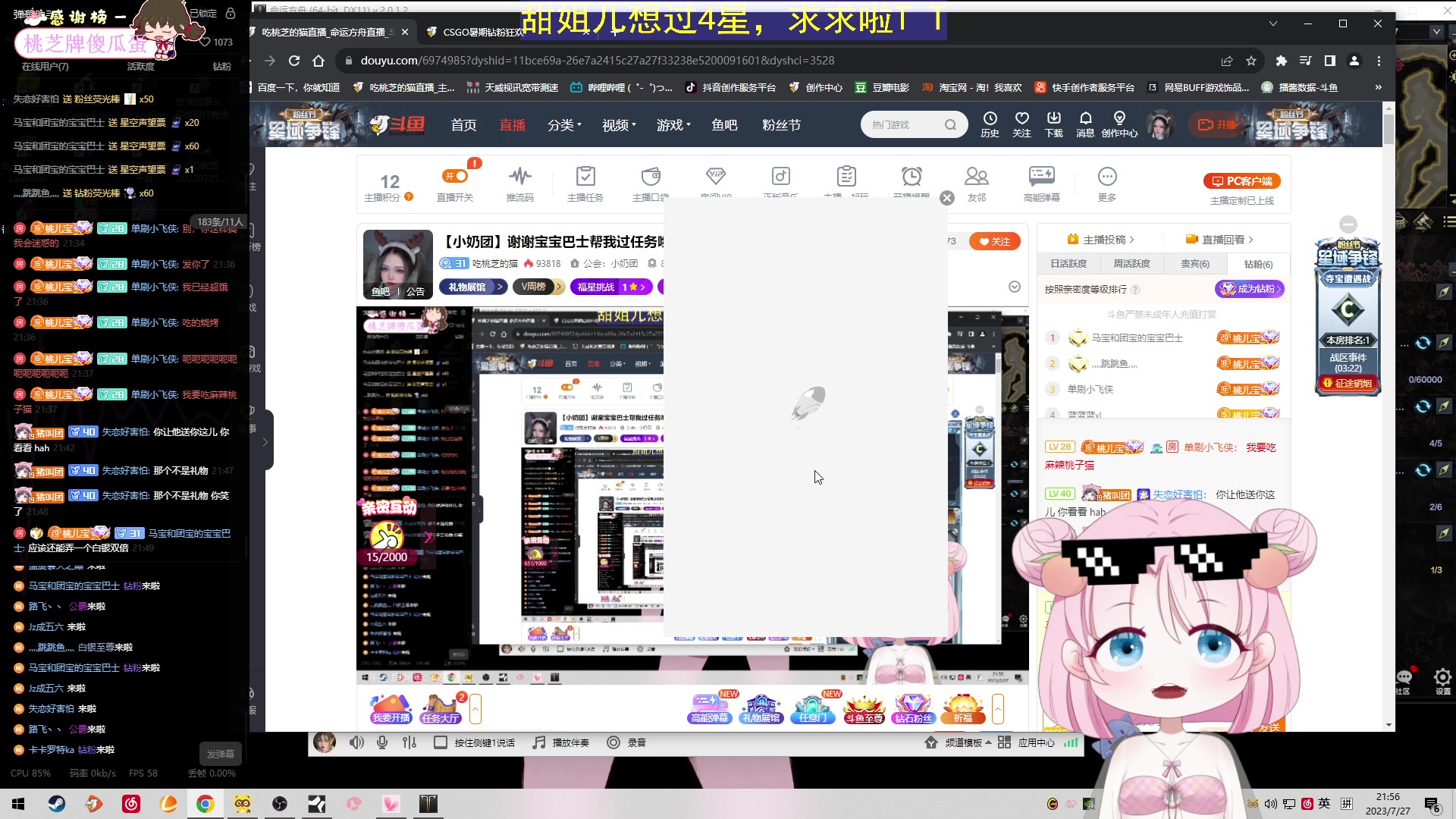This screenshot has width=1456, height=819.
Task: Click the microphone icon in voice bar
Action: [382, 742]
